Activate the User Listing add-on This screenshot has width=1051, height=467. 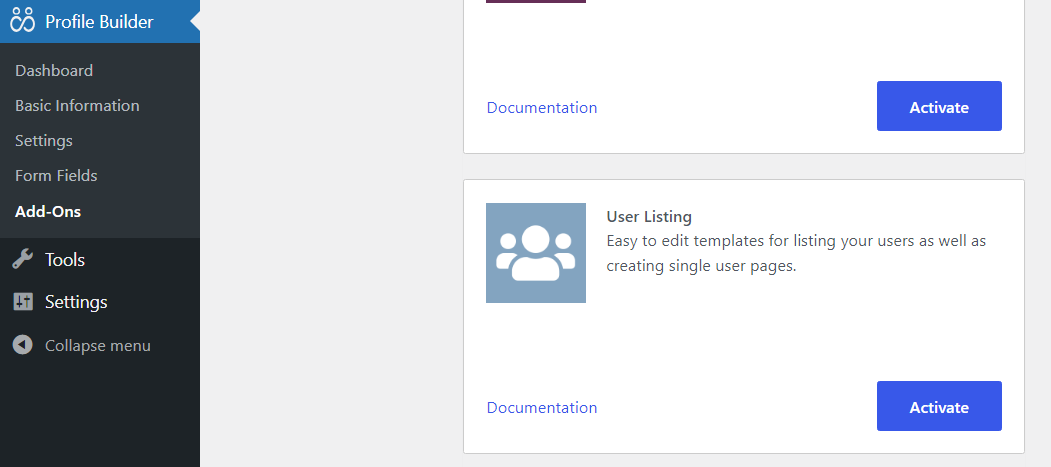click(939, 406)
